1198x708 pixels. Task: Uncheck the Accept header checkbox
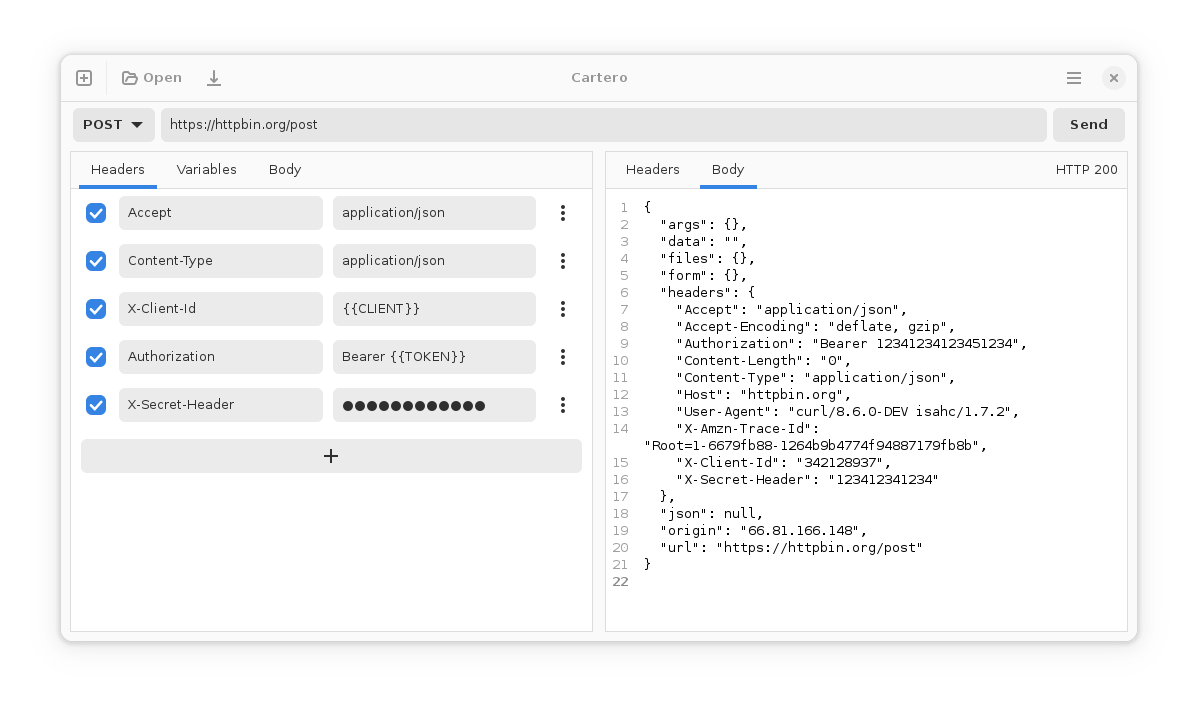96,213
